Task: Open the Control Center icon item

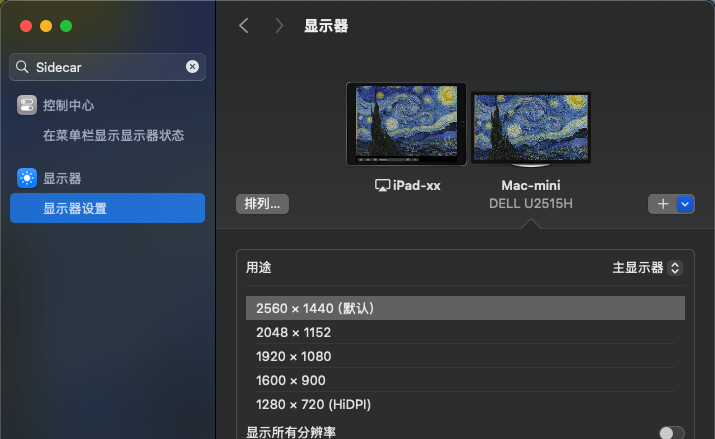Action: point(27,105)
